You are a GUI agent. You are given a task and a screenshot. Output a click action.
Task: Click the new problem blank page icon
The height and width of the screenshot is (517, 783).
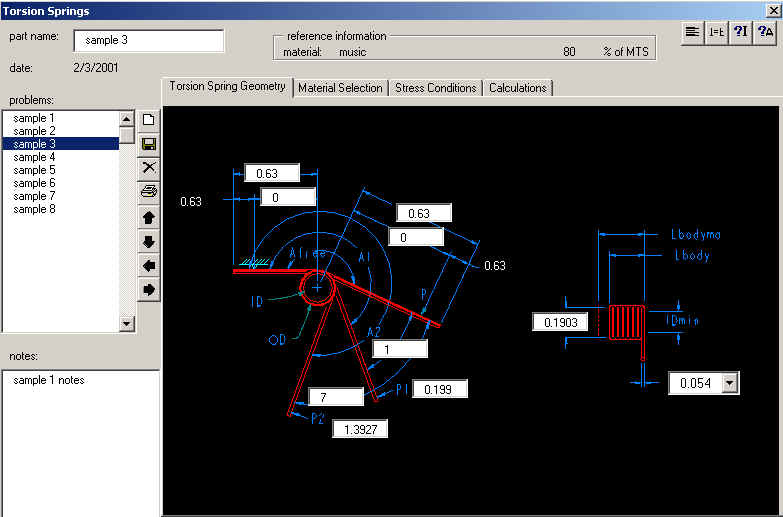149,120
